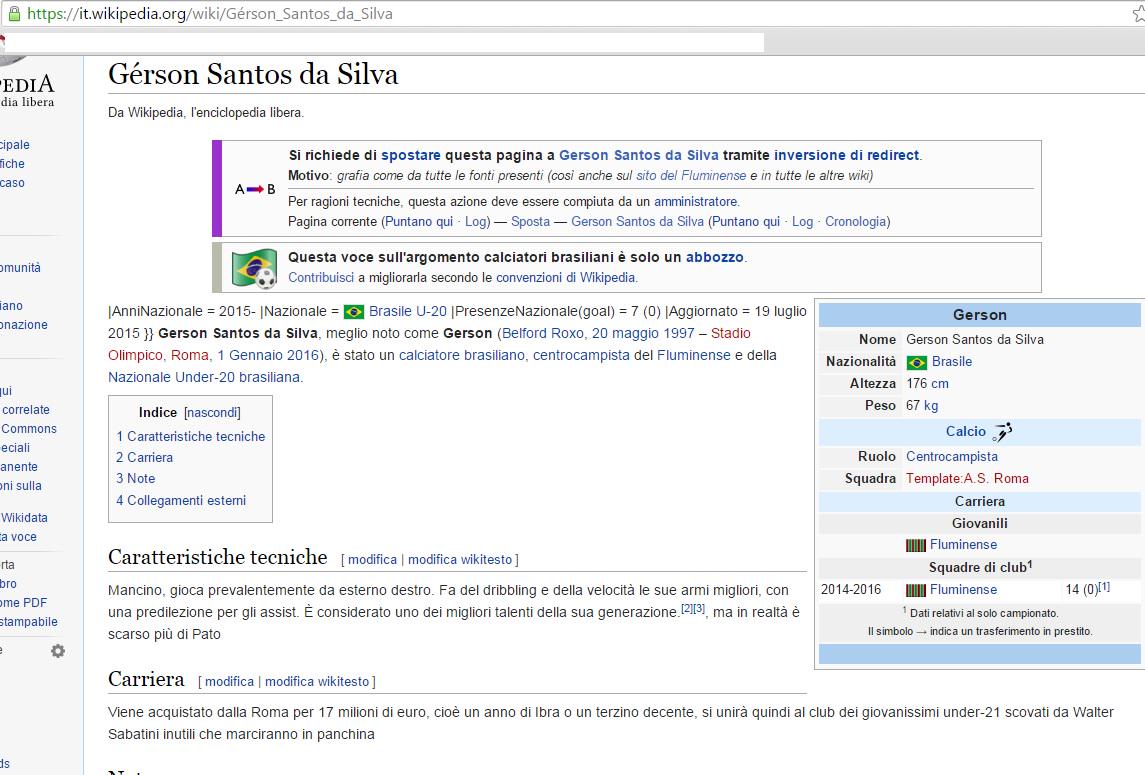The height and width of the screenshot is (775, 1145).
Task: Open '20 maggio' date link
Action: [625, 333]
